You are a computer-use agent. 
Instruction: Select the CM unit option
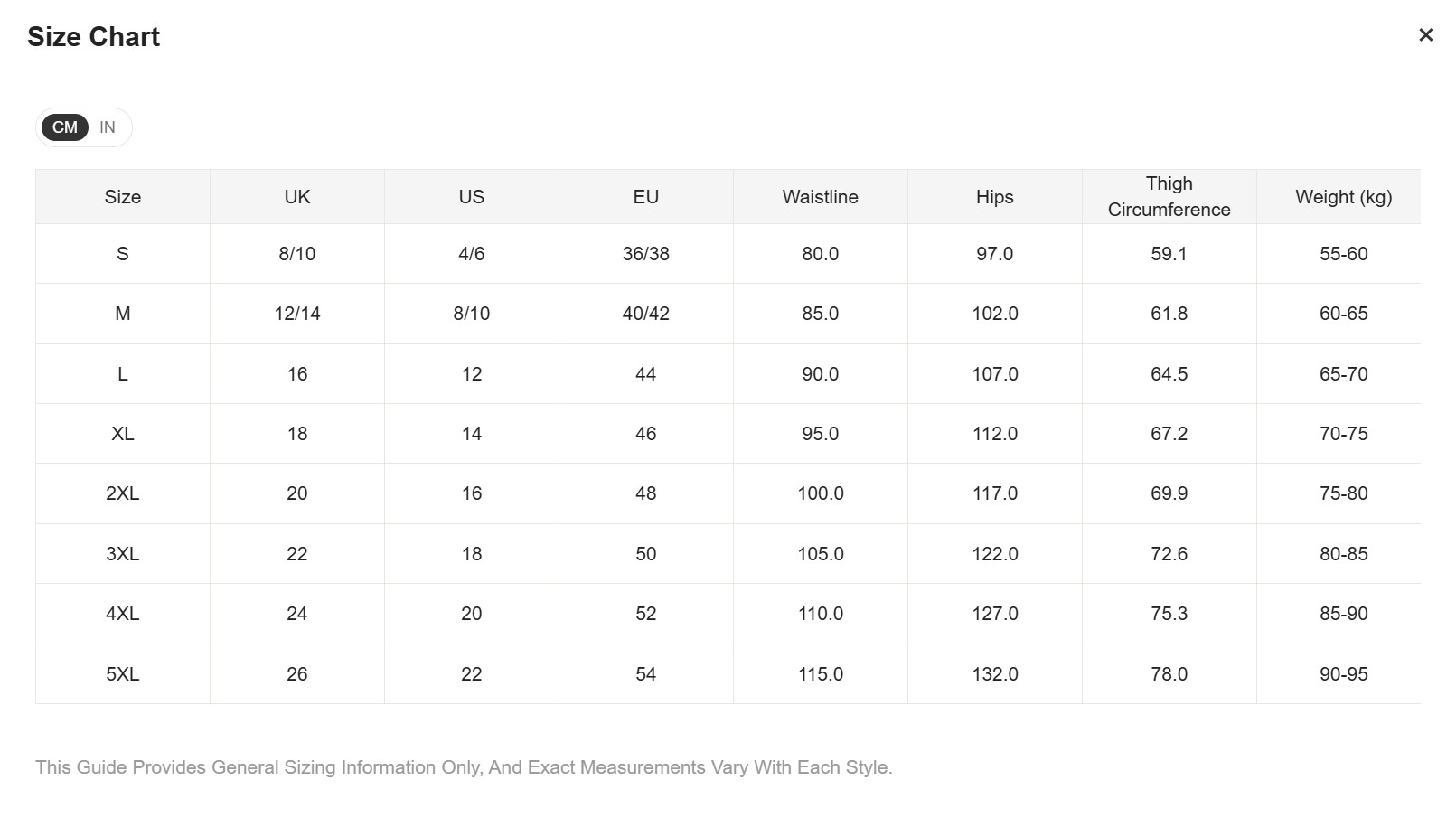[65, 127]
